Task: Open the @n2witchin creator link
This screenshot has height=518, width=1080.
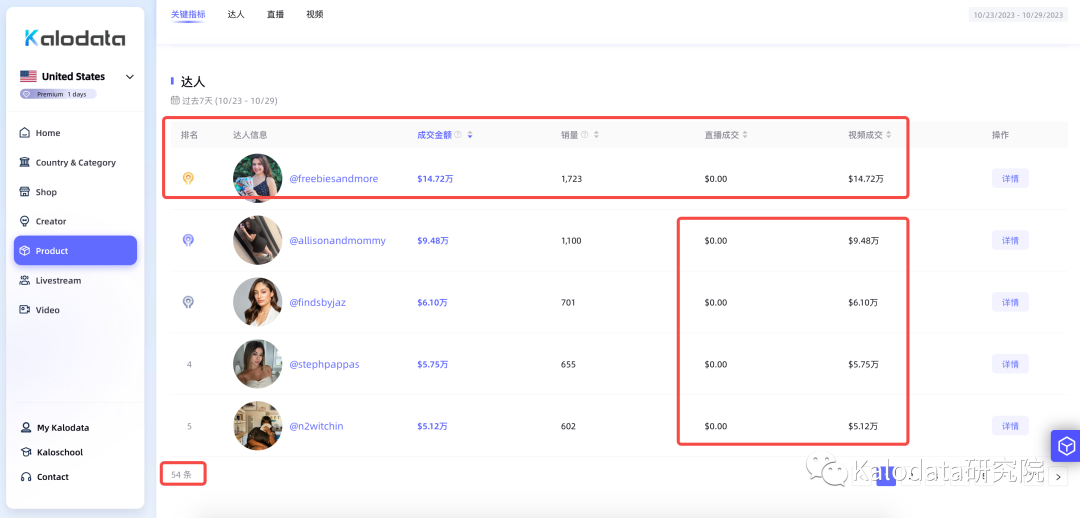Action: pyautogui.click(x=316, y=426)
